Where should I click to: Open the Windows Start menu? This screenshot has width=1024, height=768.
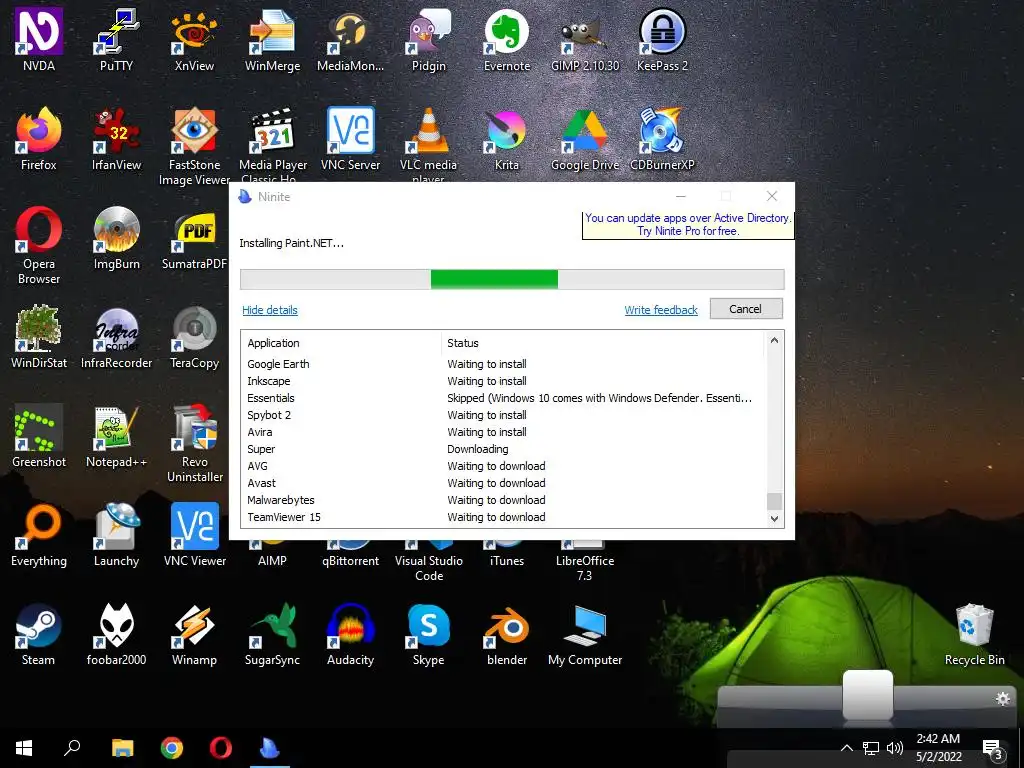(x=24, y=748)
